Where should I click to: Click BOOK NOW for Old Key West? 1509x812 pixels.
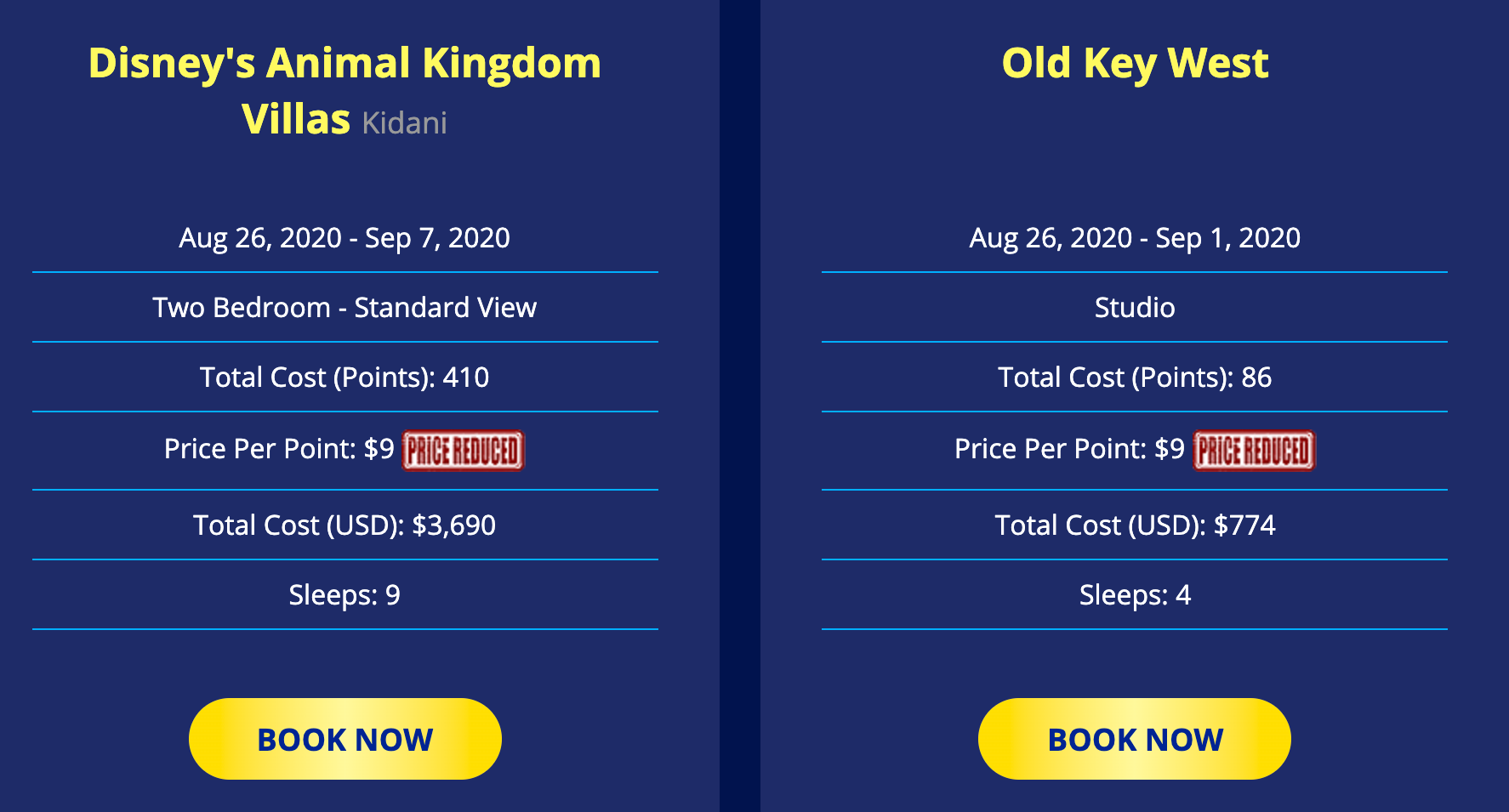[1135, 738]
